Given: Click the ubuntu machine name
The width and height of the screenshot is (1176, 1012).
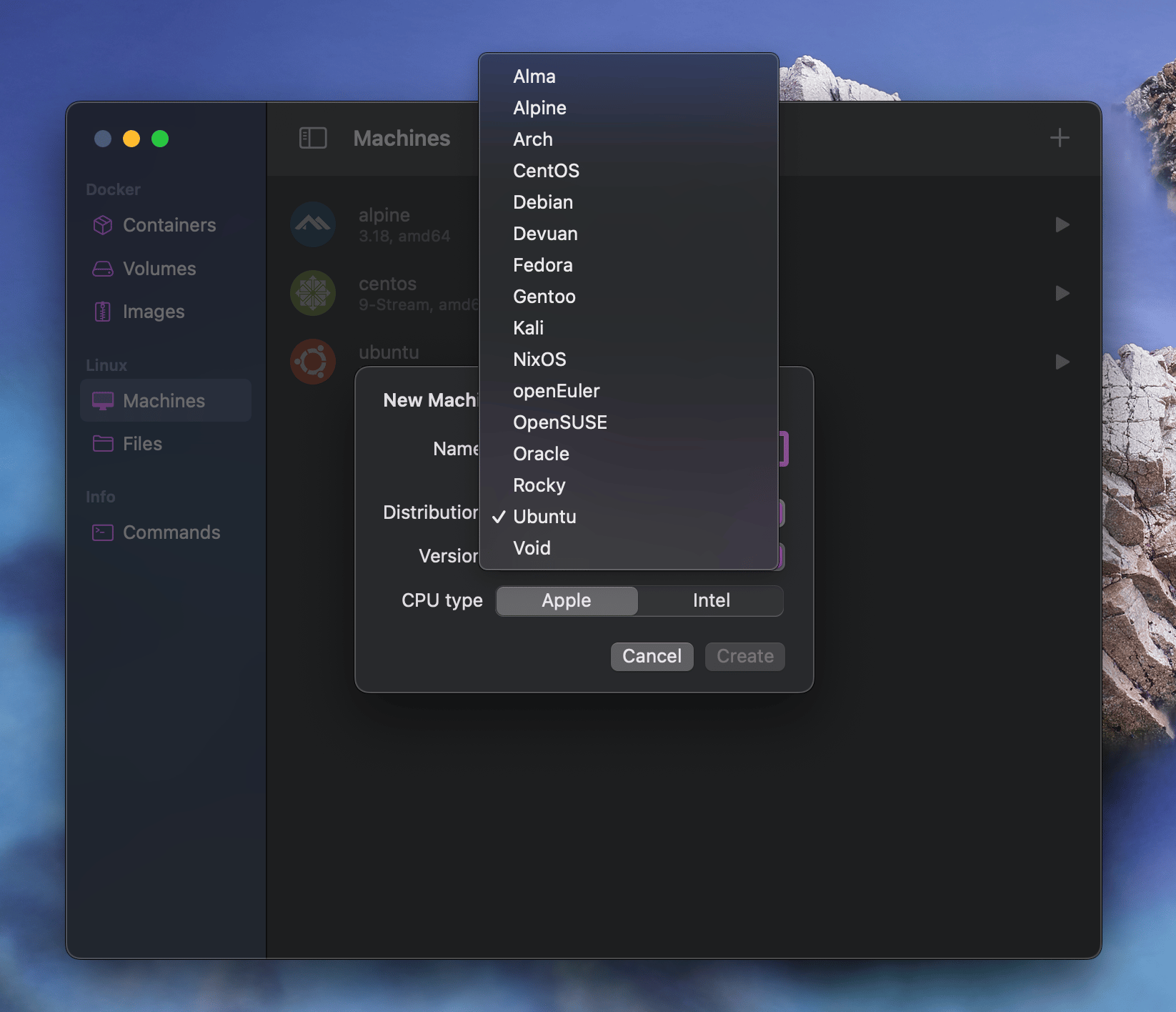Looking at the screenshot, I should 389,352.
